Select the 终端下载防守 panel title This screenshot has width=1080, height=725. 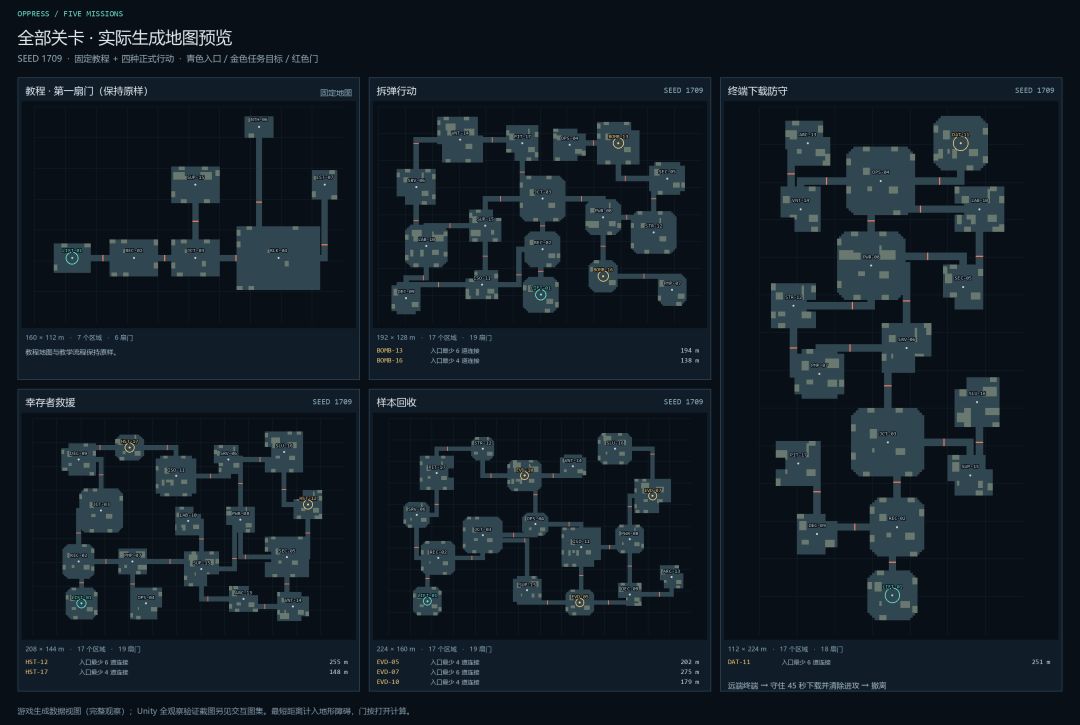click(x=758, y=91)
